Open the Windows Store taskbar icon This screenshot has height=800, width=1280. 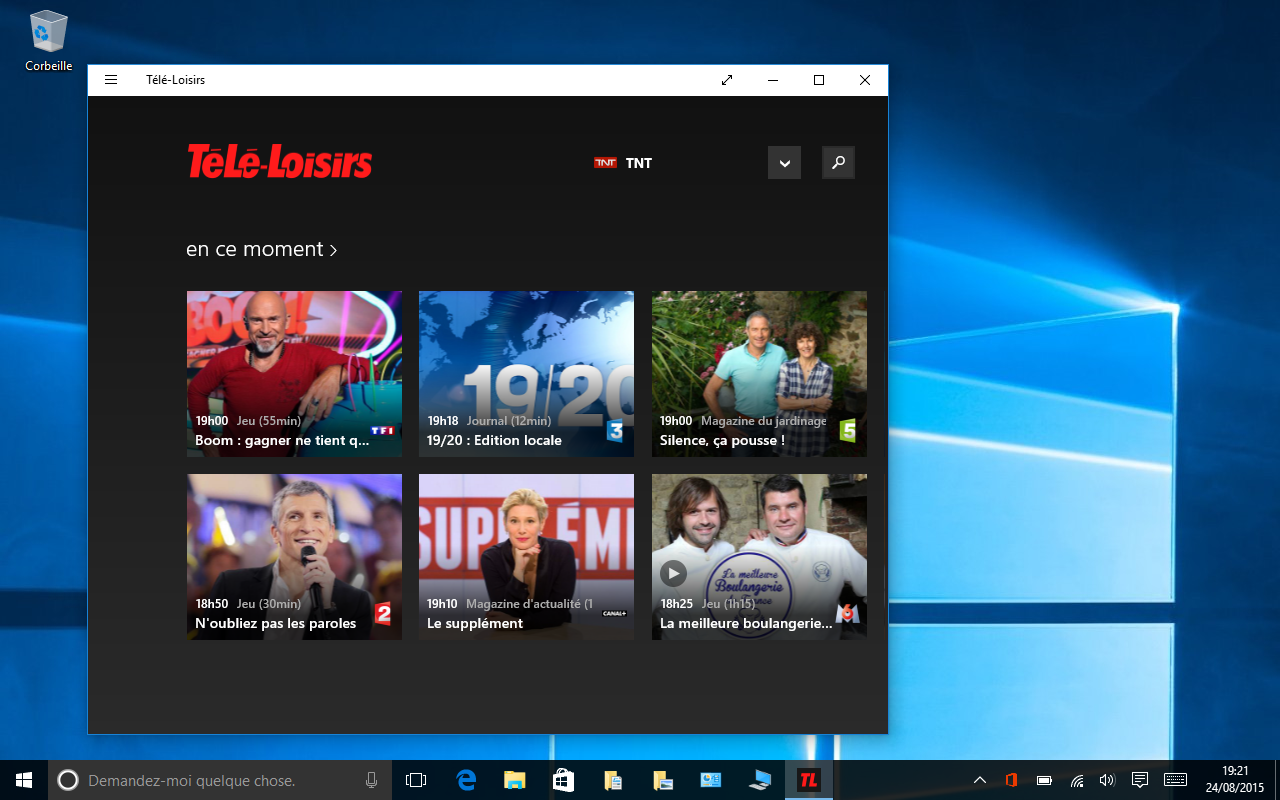pyautogui.click(x=563, y=780)
